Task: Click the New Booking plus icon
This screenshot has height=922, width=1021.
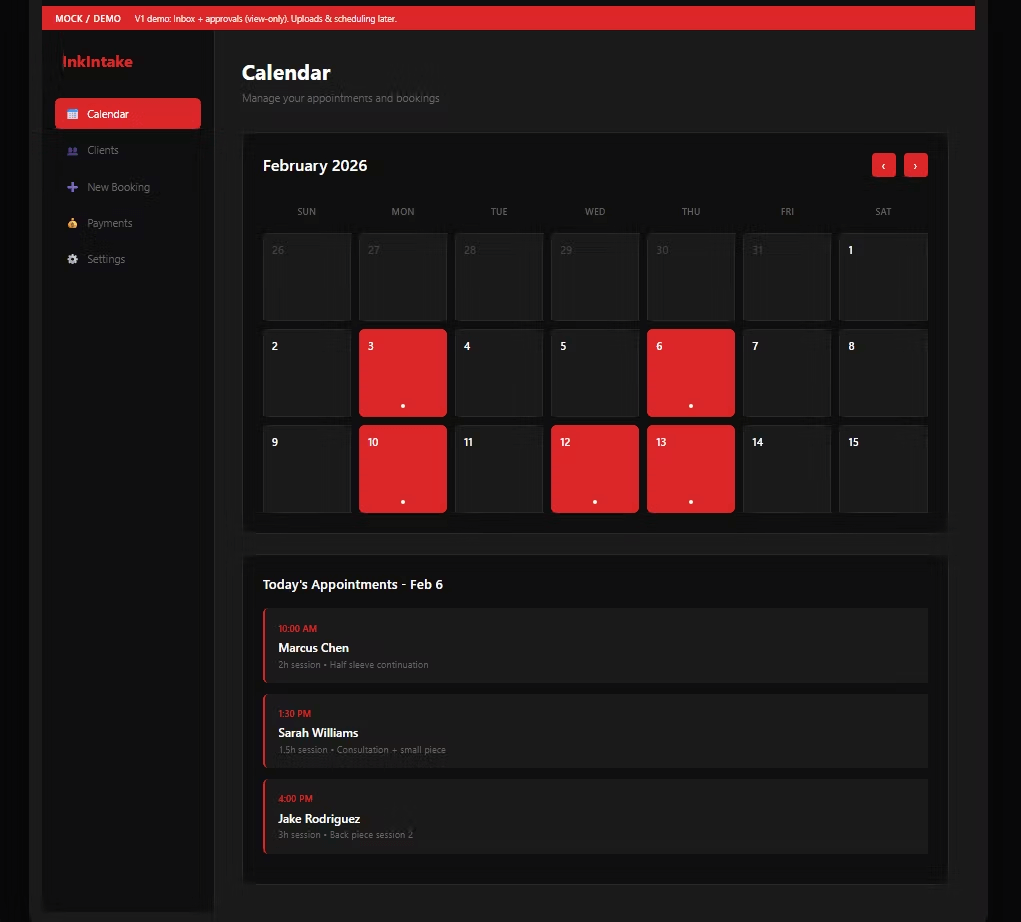Action: [72, 187]
